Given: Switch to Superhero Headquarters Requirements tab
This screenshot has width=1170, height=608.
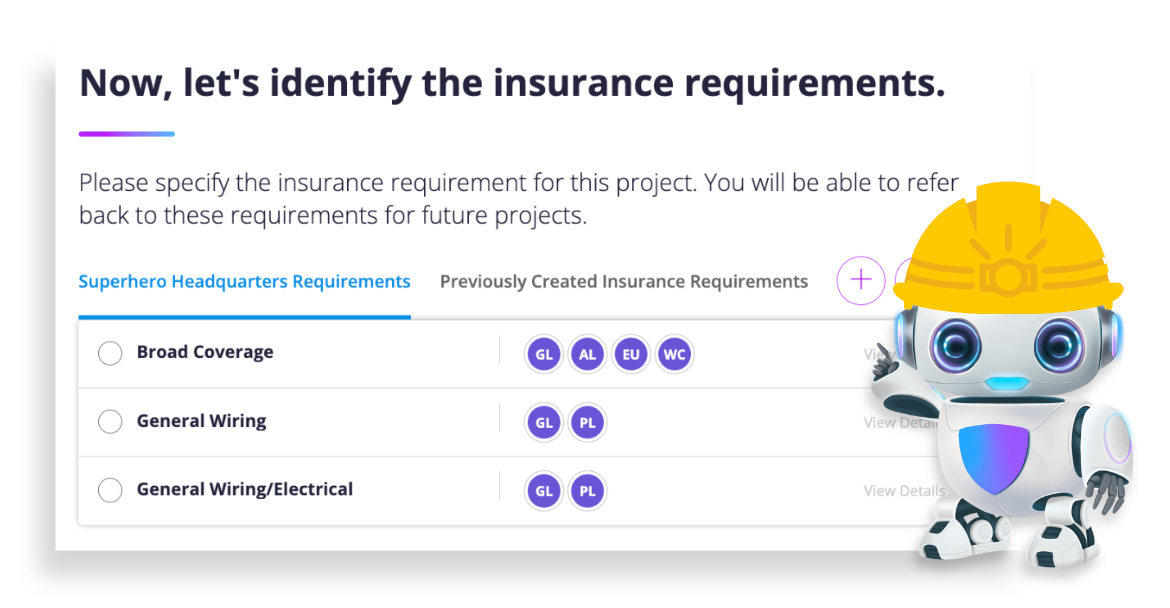Looking at the screenshot, I should click(x=244, y=282).
